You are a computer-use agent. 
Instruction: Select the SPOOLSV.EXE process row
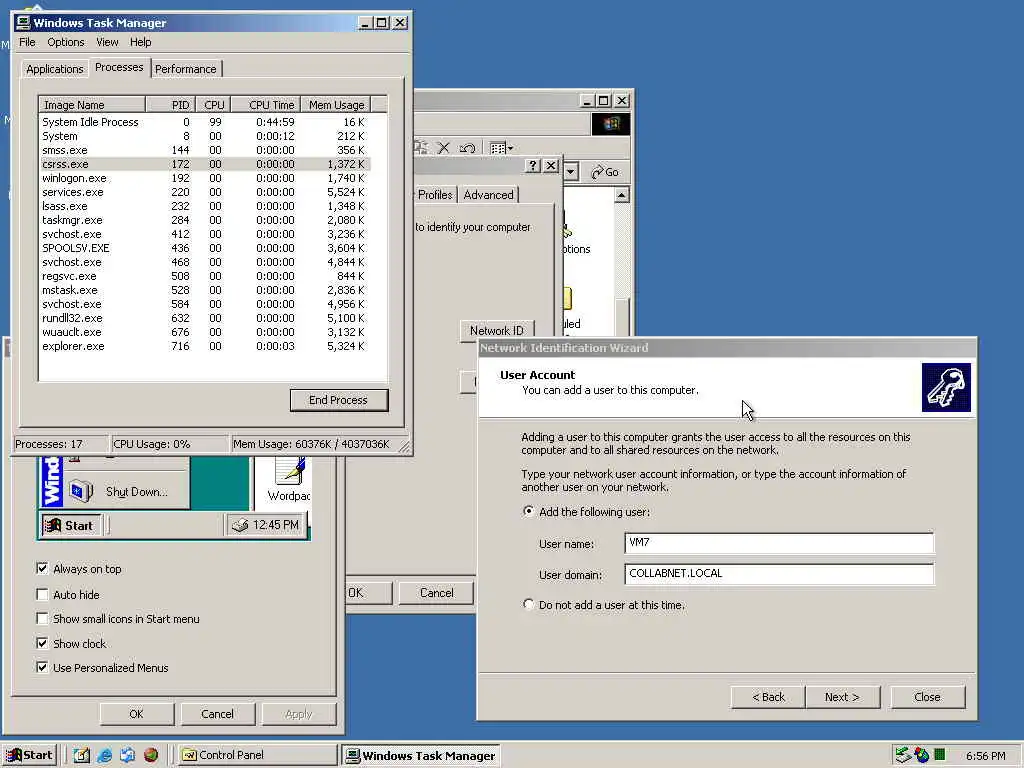(x=204, y=248)
